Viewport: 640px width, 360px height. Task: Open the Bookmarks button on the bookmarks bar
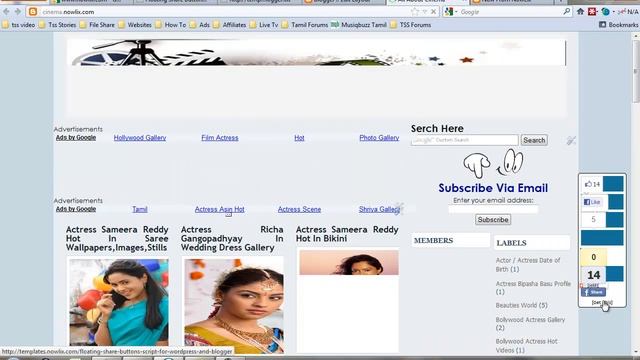click(618, 25)
